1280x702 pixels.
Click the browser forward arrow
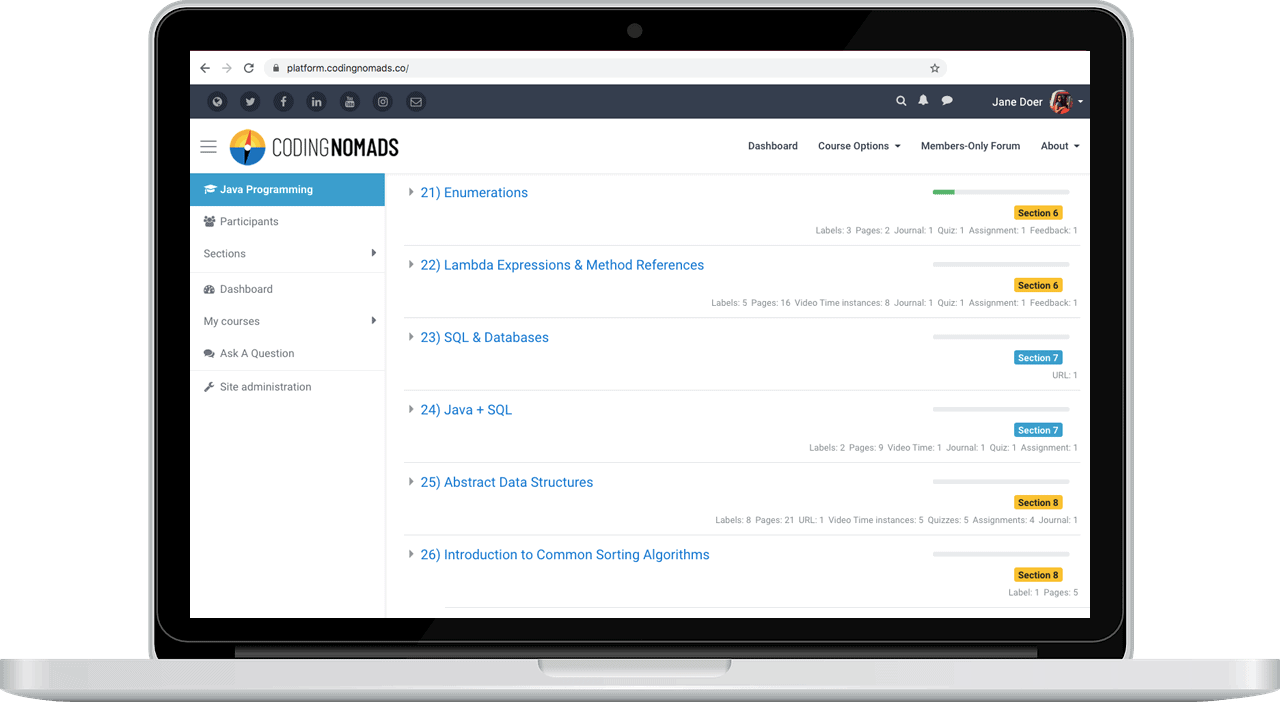227,68
